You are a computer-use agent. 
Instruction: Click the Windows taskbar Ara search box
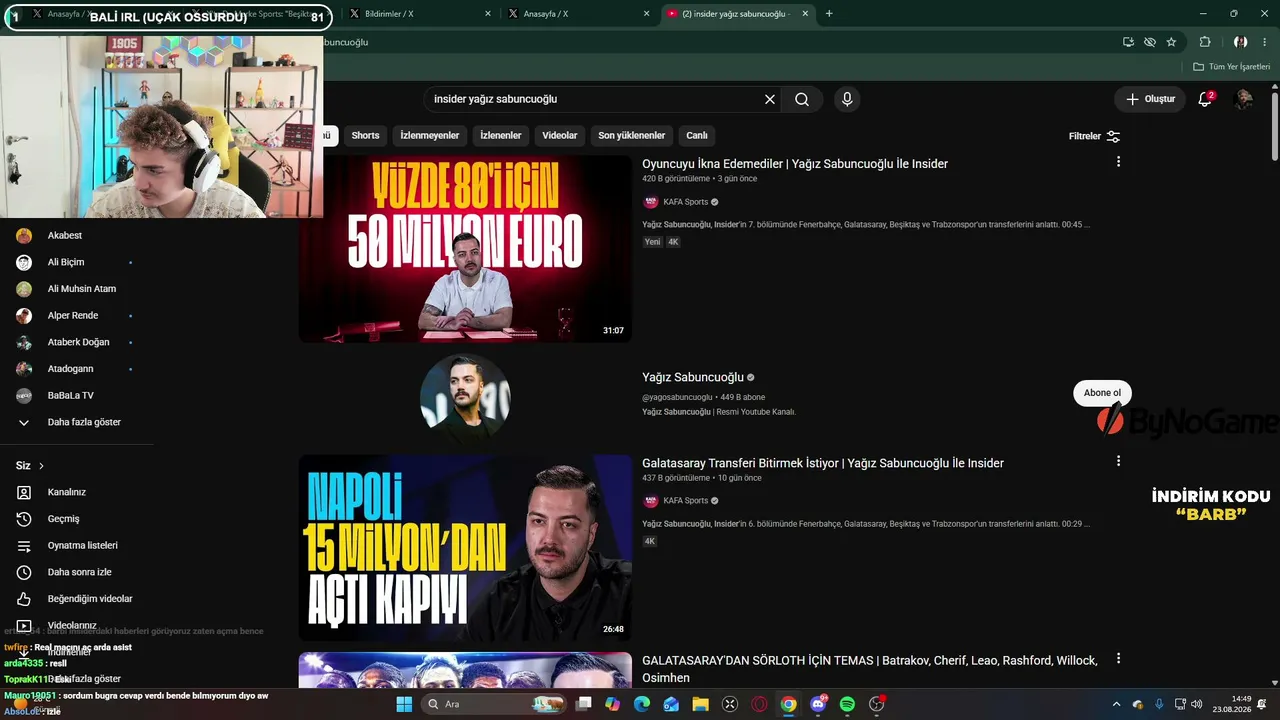pos(495,704)
